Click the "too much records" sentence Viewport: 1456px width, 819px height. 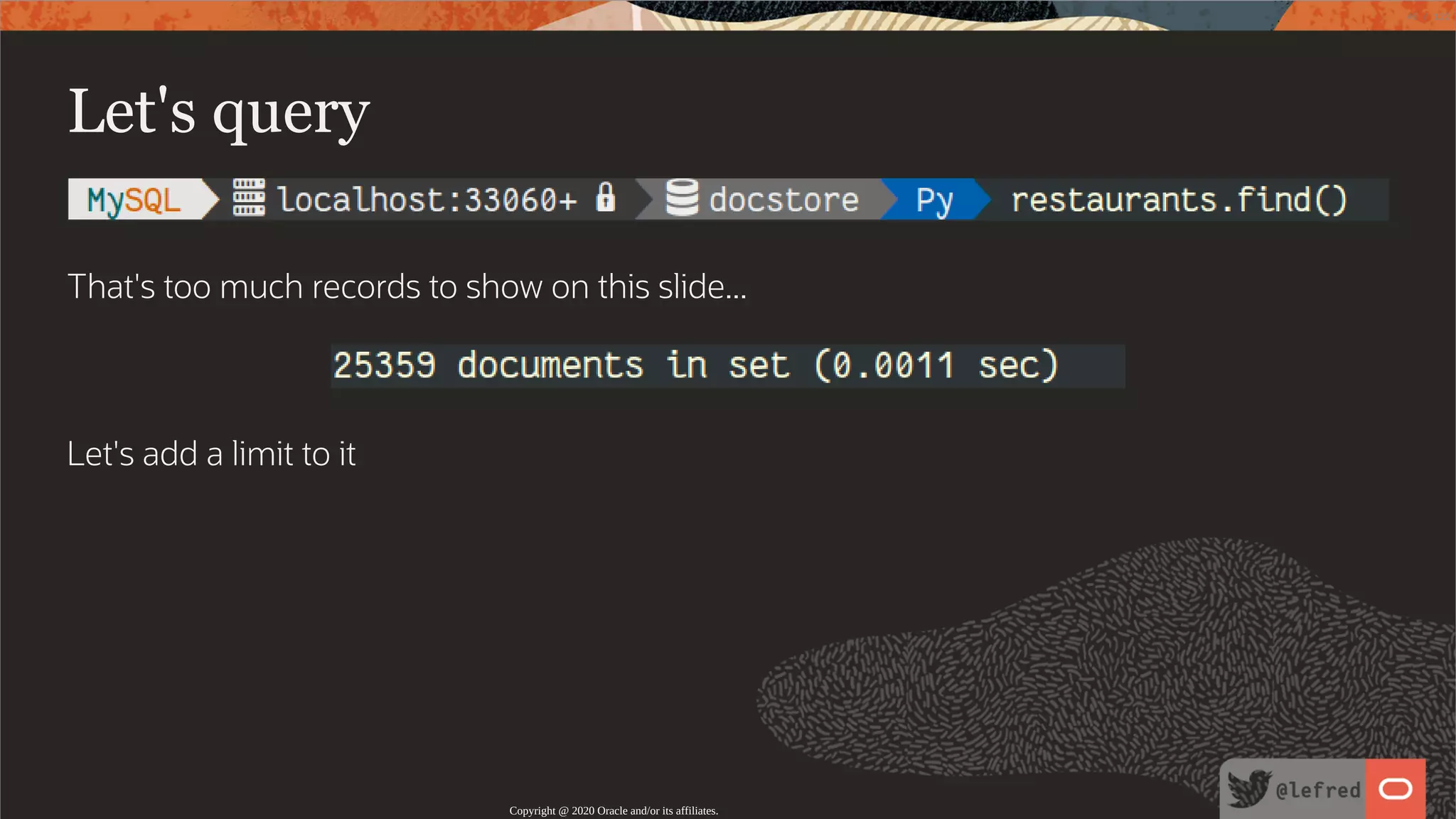[x=407, y=287]
